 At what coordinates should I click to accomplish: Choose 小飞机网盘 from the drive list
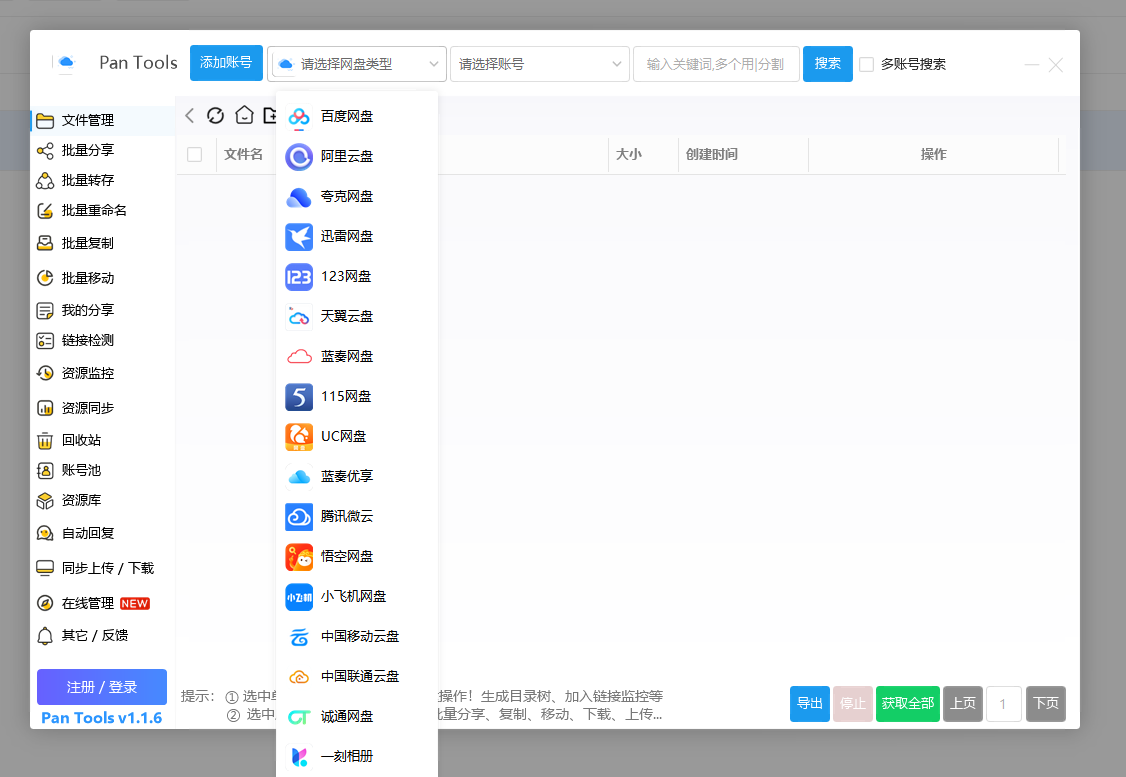pos(357,596)
